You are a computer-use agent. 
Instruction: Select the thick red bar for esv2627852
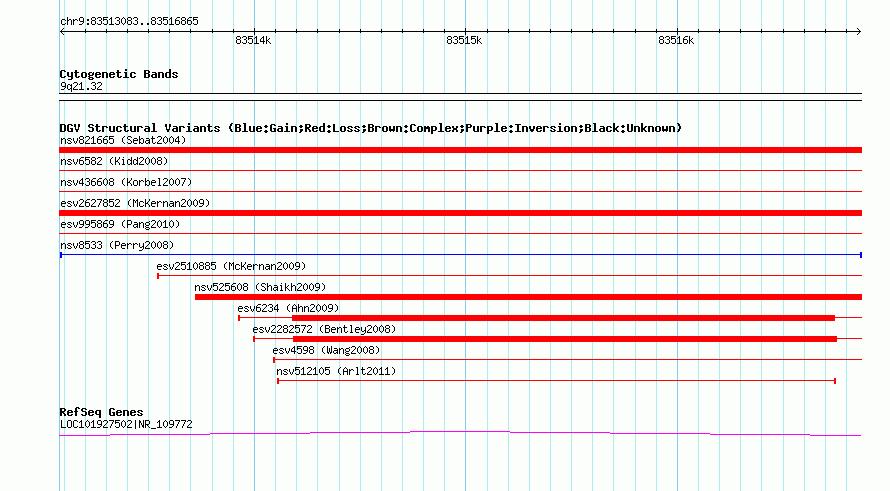point(460,213)
